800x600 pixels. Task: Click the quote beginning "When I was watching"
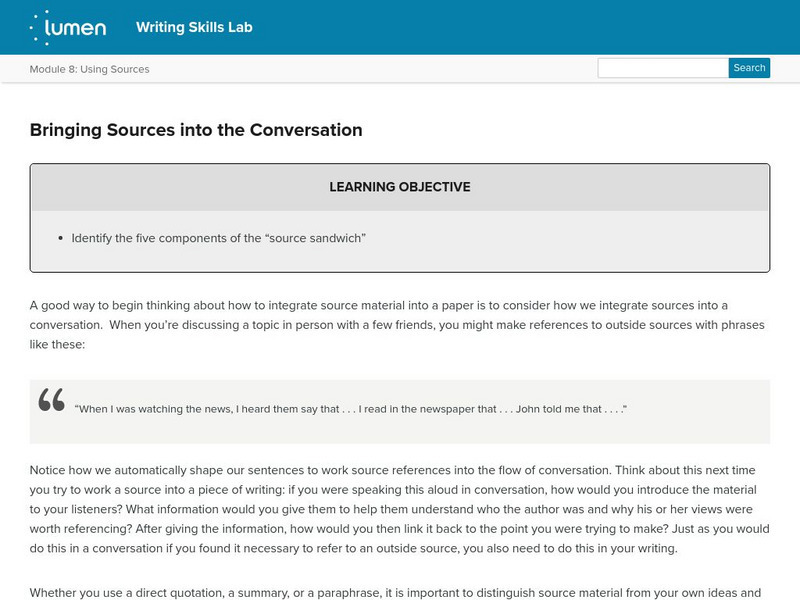[350, 408]
